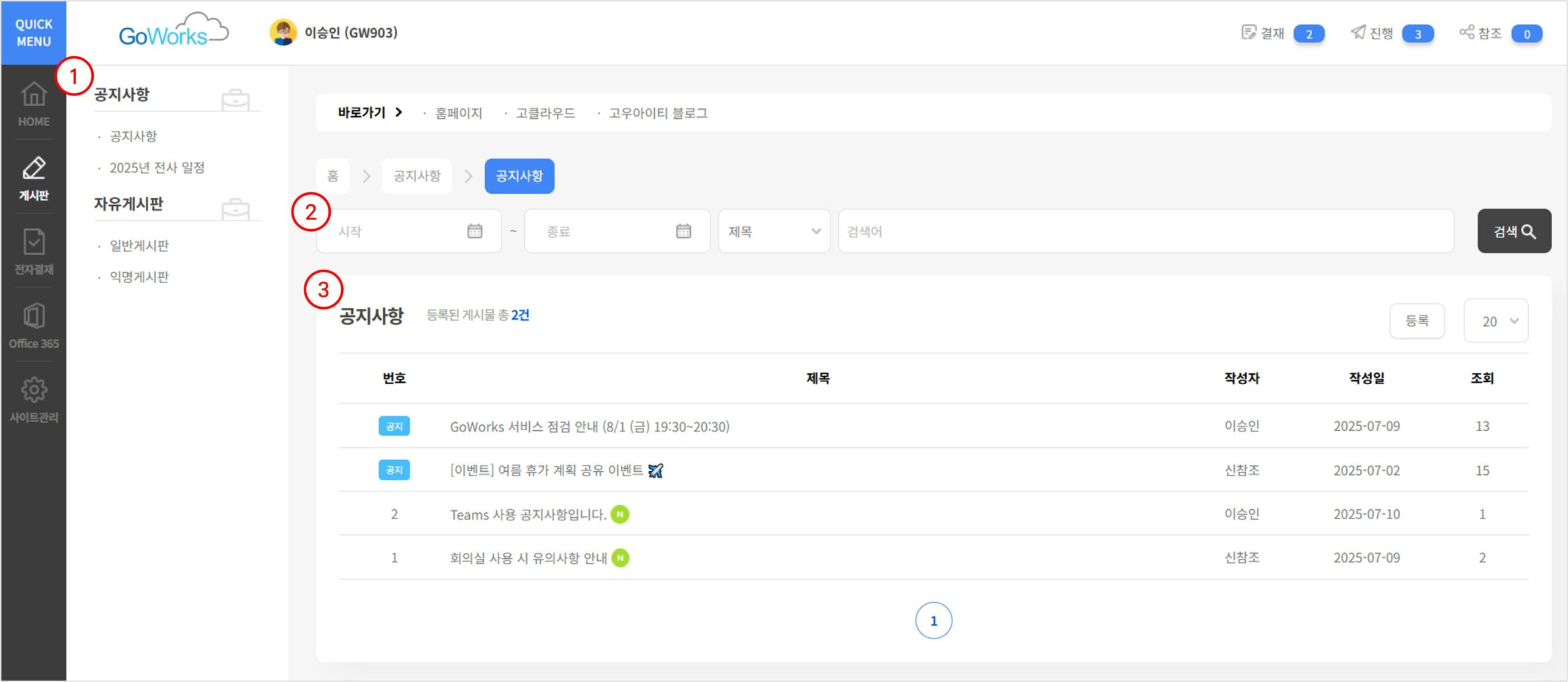Click the GoWorks cloud logo

173,32
